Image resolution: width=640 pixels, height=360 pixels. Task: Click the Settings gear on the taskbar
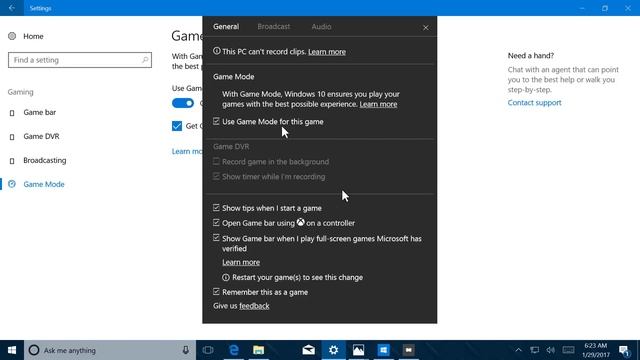[x=333, y=350]
